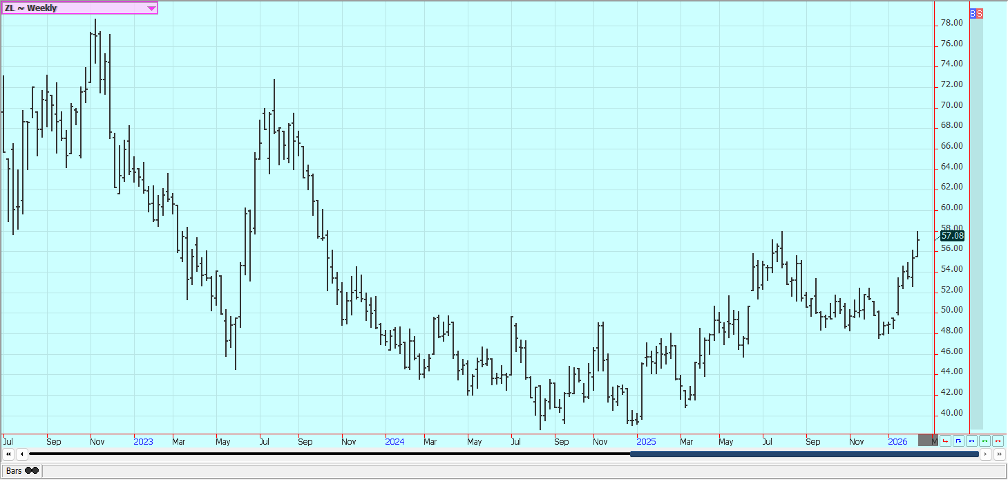Click the ZL ~ Weekly chart title

(32, 8)
